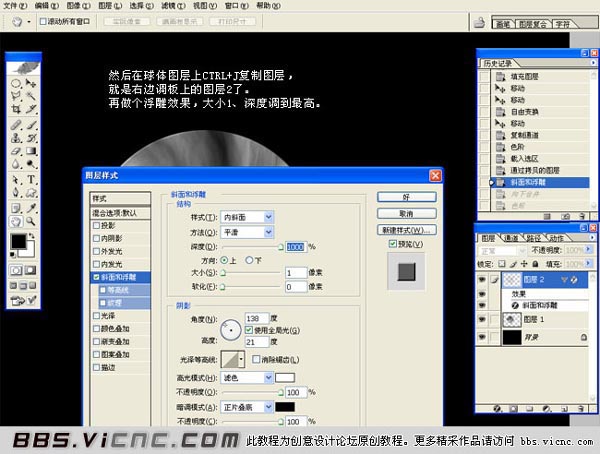Screen dimensions: 600x454
Task: Switch to the 通道 (Channels) tab
Action: (x=511, y=238)
